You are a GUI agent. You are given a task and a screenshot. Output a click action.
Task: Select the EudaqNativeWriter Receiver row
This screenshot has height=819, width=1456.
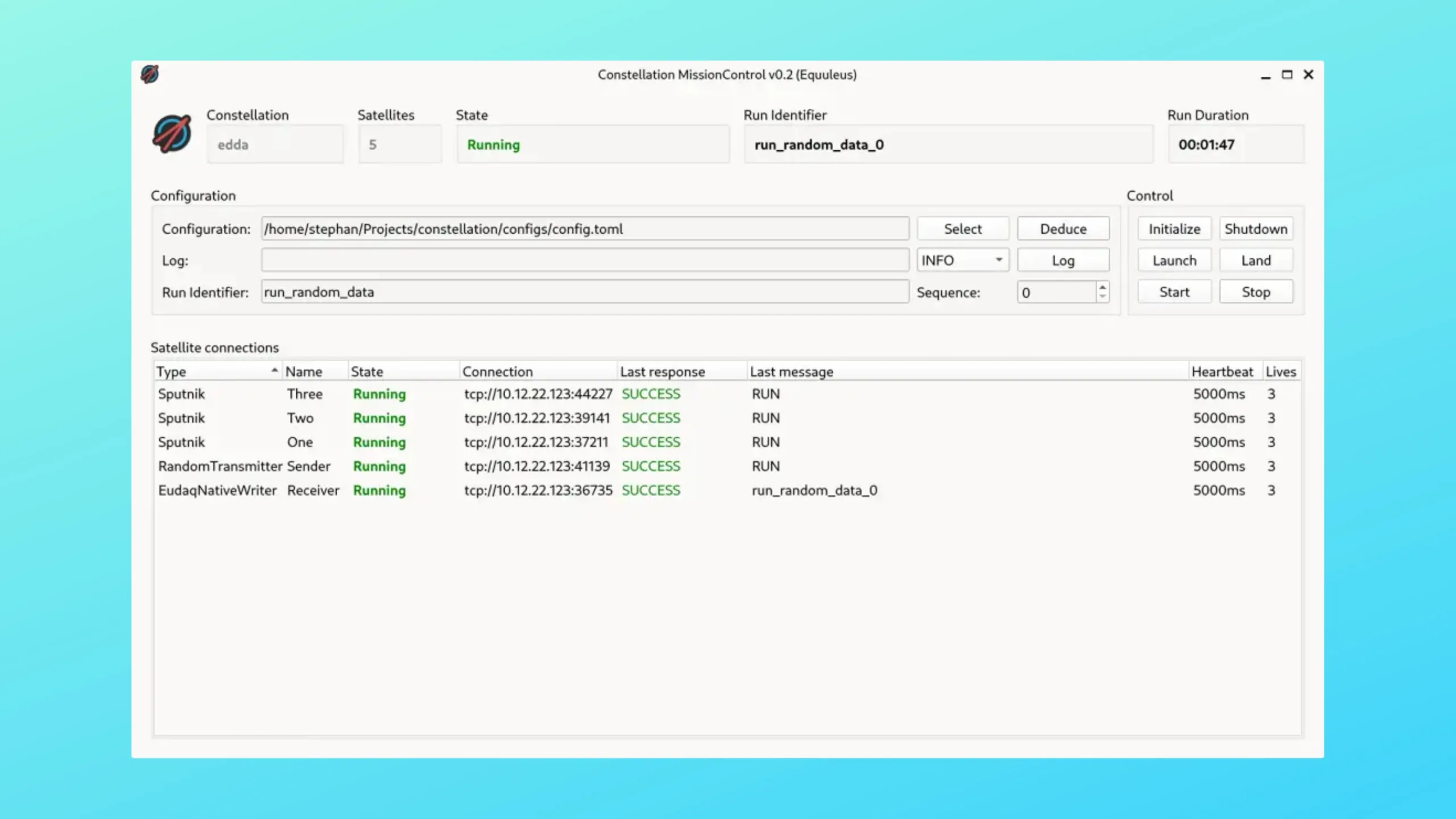tap(727, 490)
